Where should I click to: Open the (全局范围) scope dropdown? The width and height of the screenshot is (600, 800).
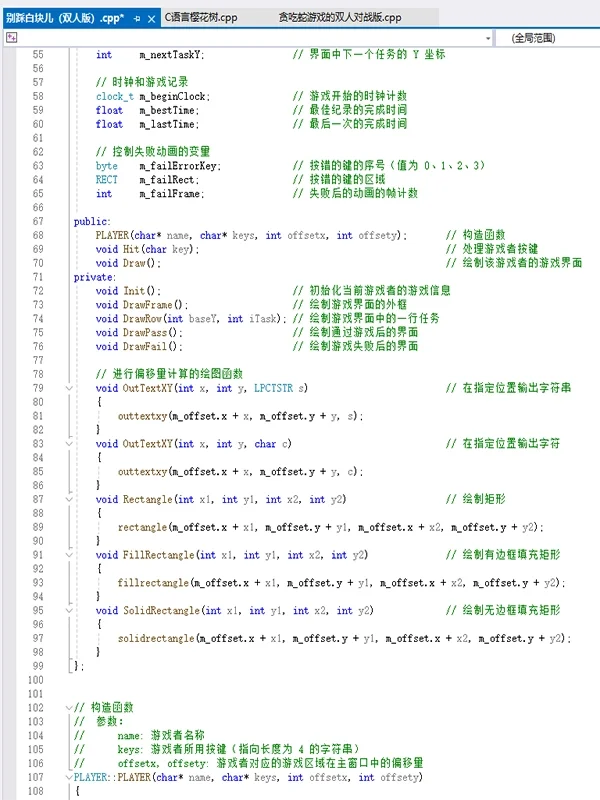click(533, 38)
